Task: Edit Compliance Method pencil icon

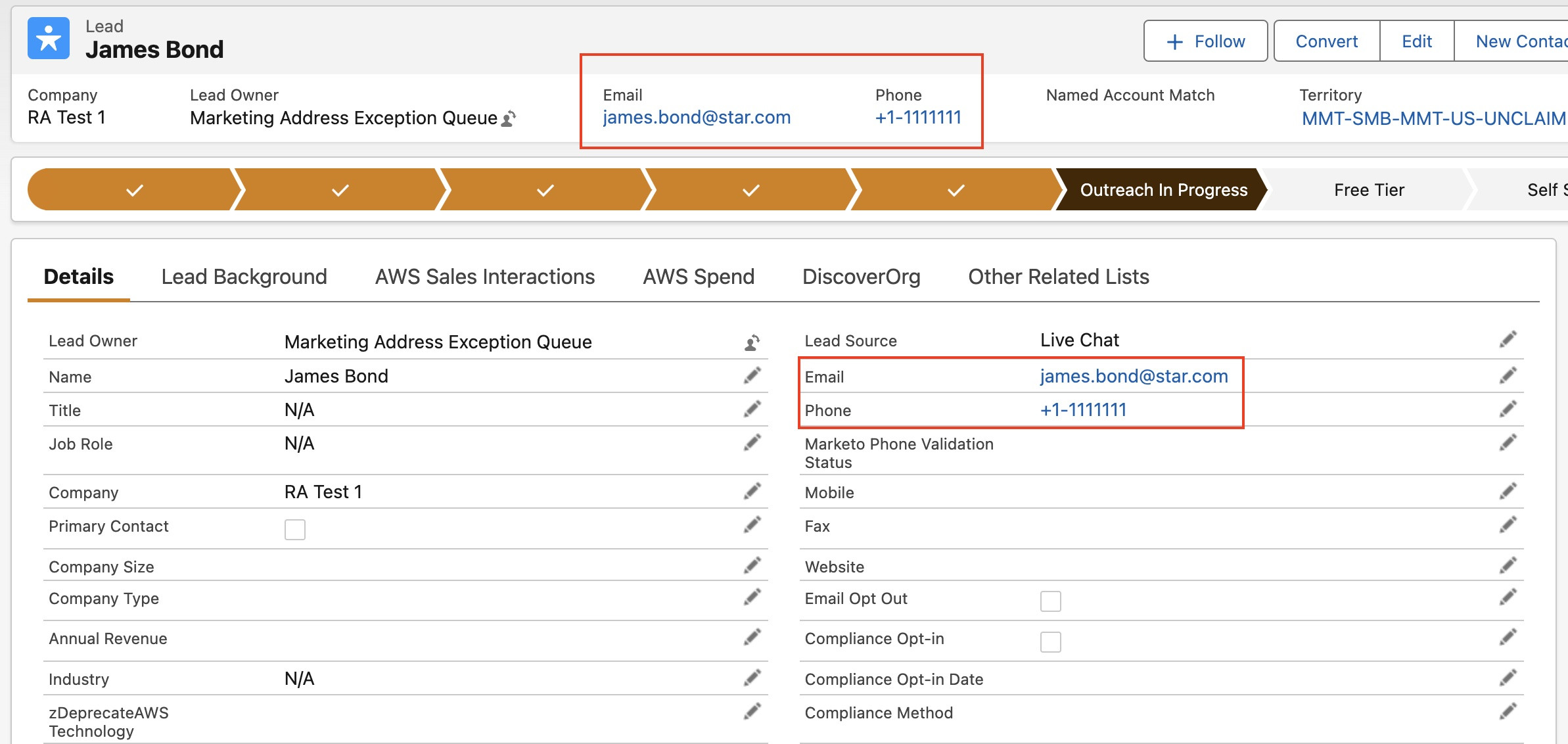Action: [1508, 711]
